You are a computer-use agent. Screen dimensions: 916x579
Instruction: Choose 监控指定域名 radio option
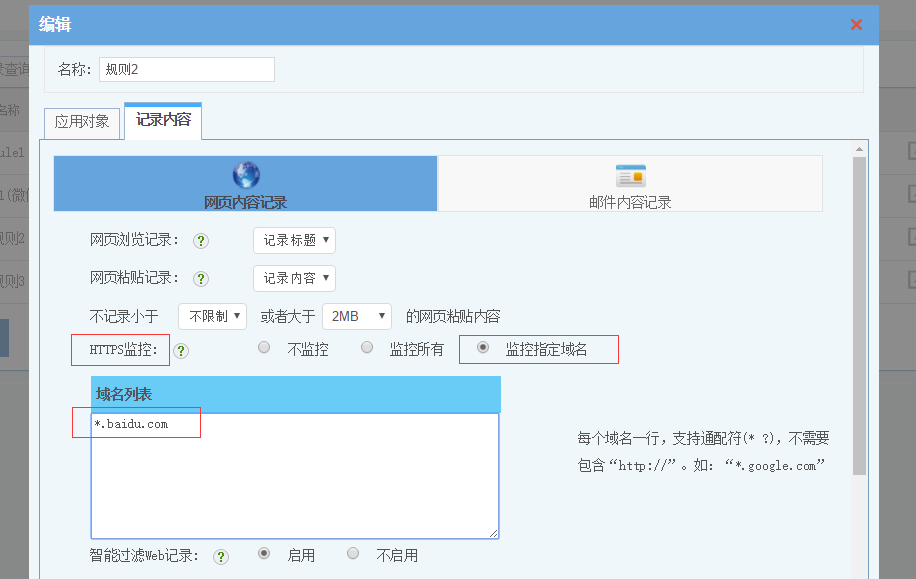click(x=483, y=348)
